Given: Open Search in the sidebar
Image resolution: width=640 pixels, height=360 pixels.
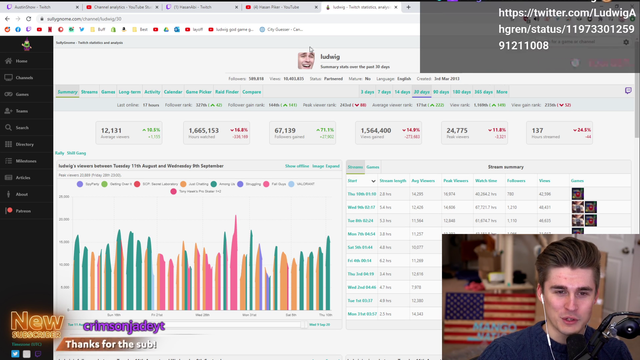Looking at the screenshot, I should pos(22,128).
